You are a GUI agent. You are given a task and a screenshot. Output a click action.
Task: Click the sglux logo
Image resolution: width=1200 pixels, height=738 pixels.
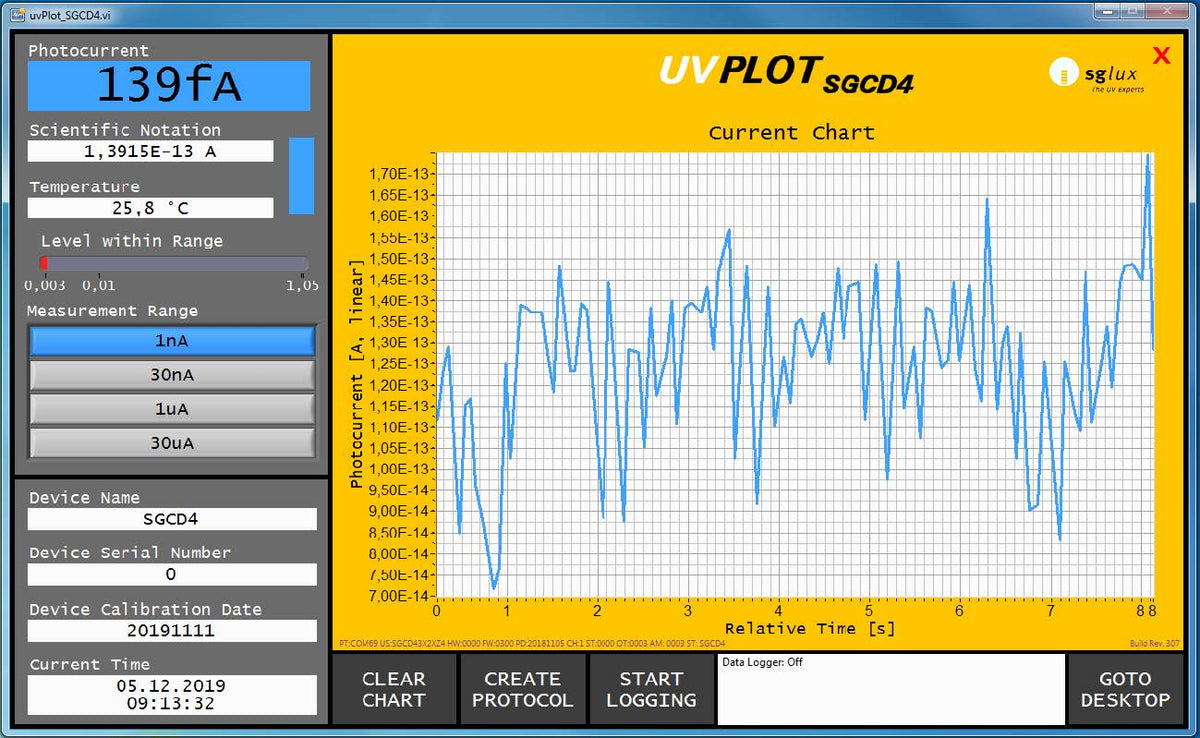click(1097, 75)
